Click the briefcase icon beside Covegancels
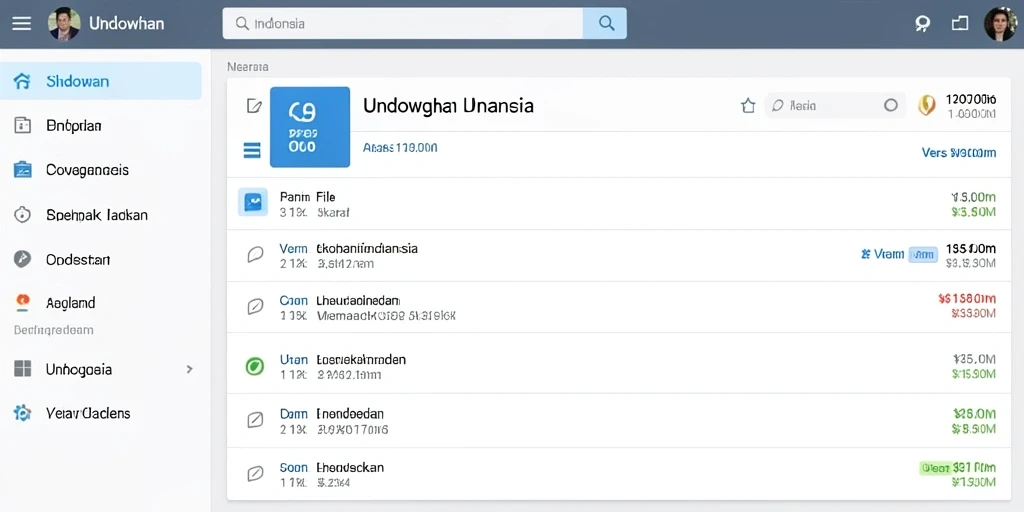 click(x=22, y=170)
